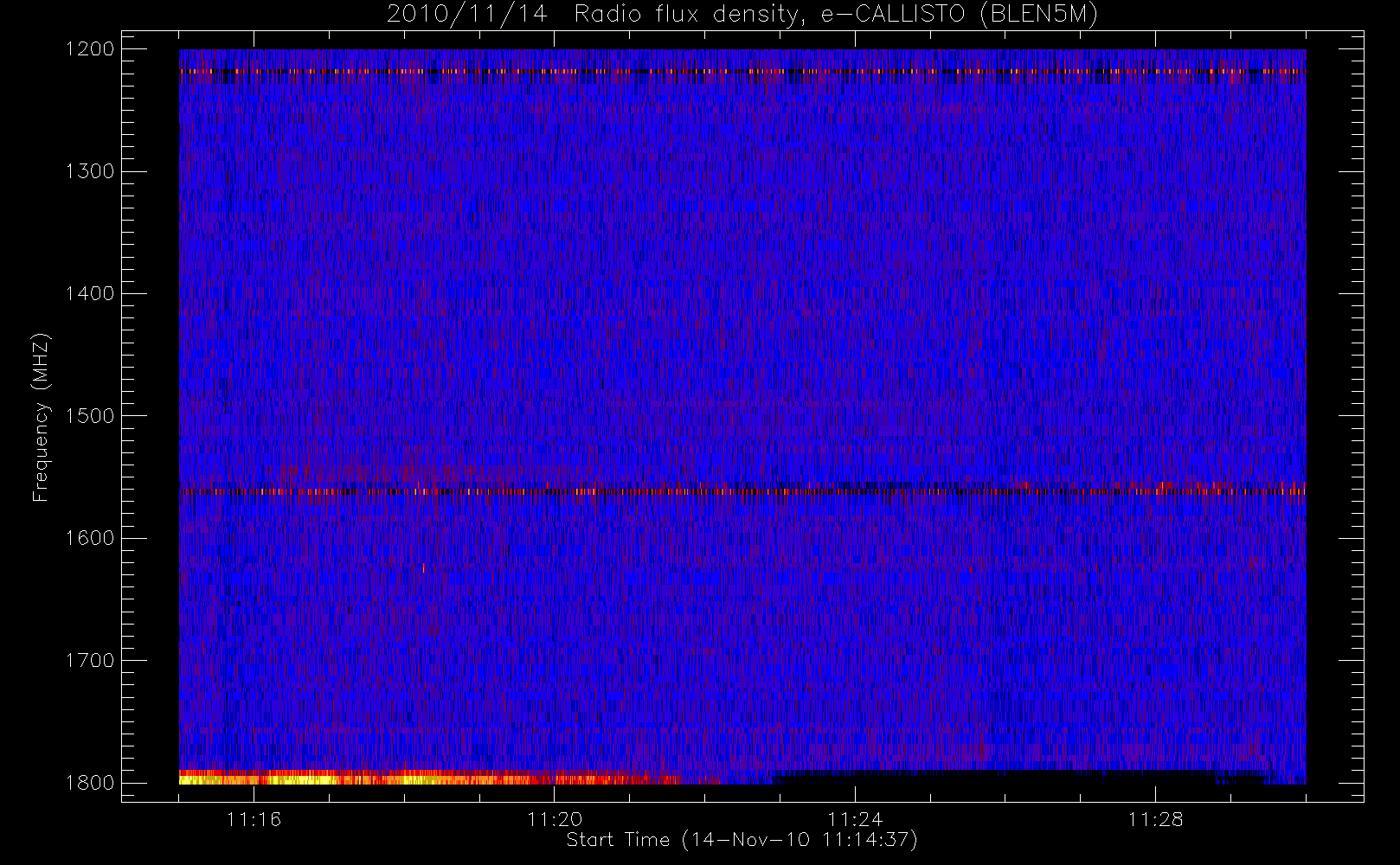This screenshot has width=1400, height=865.
Task: Click the interference line near 1560 MHz
Action: tap(742, 491)
